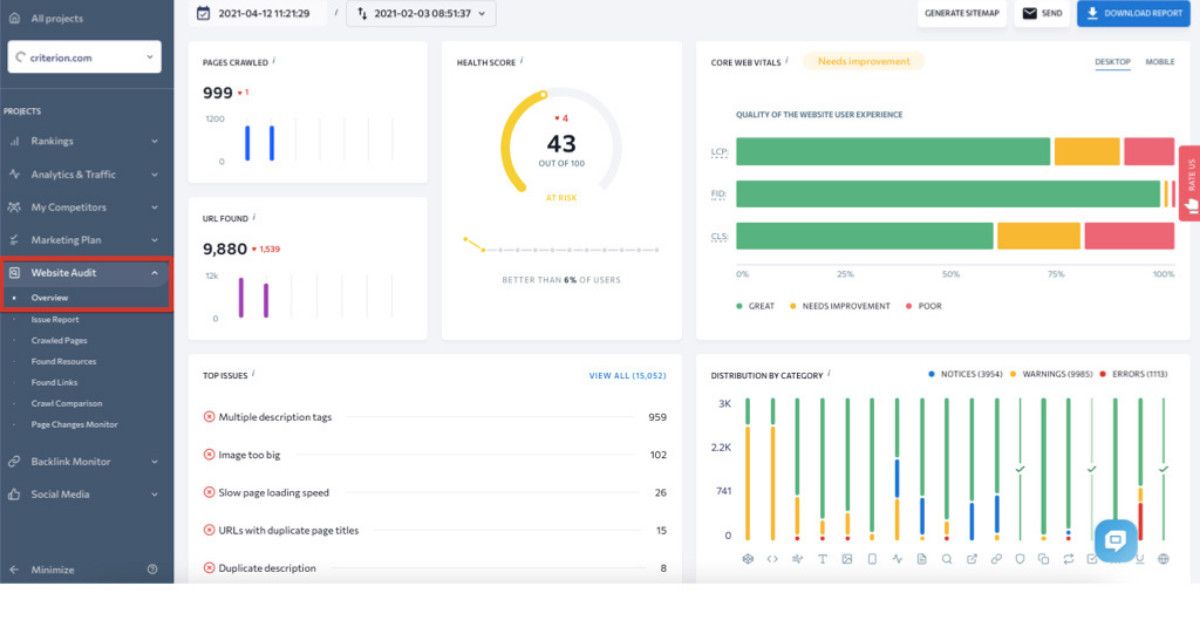Screen dimensions: 1200x628
Task: Click the info icon next to URL Found
Action: click(254, 216)
